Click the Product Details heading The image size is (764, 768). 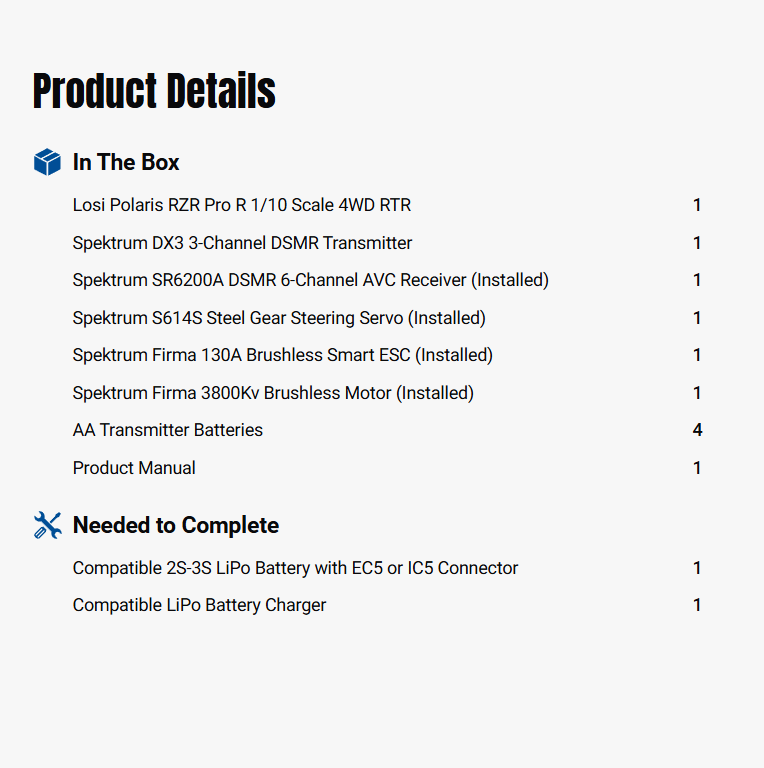click(x=154, y=91)
